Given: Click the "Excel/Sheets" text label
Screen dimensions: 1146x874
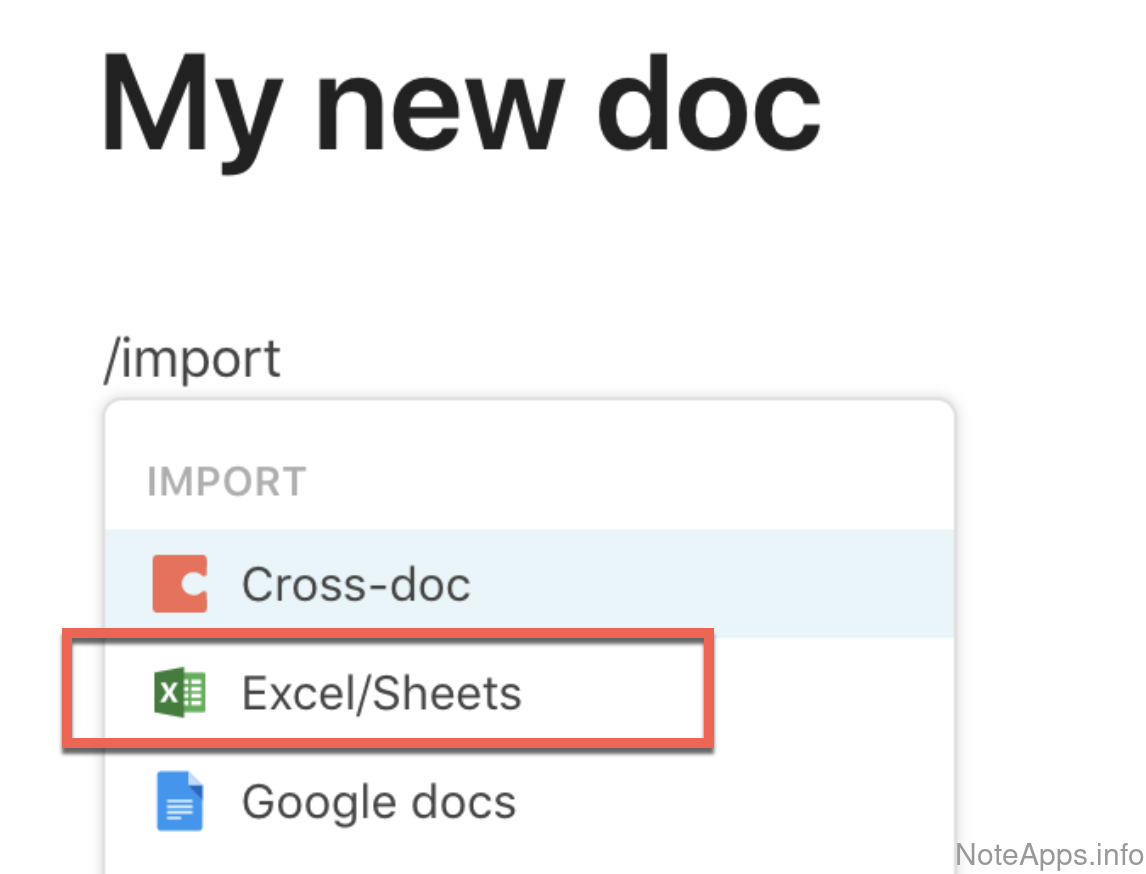Looking at the screenshot, I should (x=381, y=693).
